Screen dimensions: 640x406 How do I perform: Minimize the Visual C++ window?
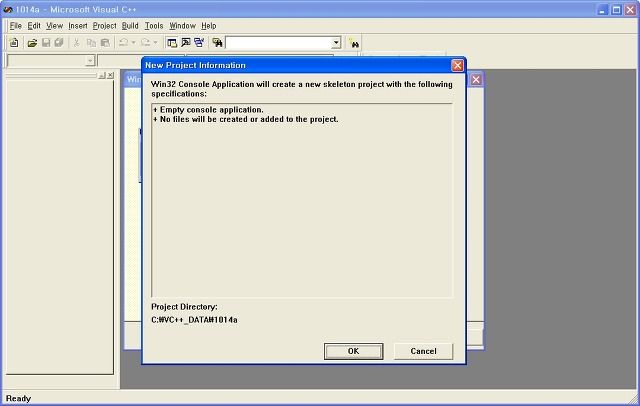(603, 9)
